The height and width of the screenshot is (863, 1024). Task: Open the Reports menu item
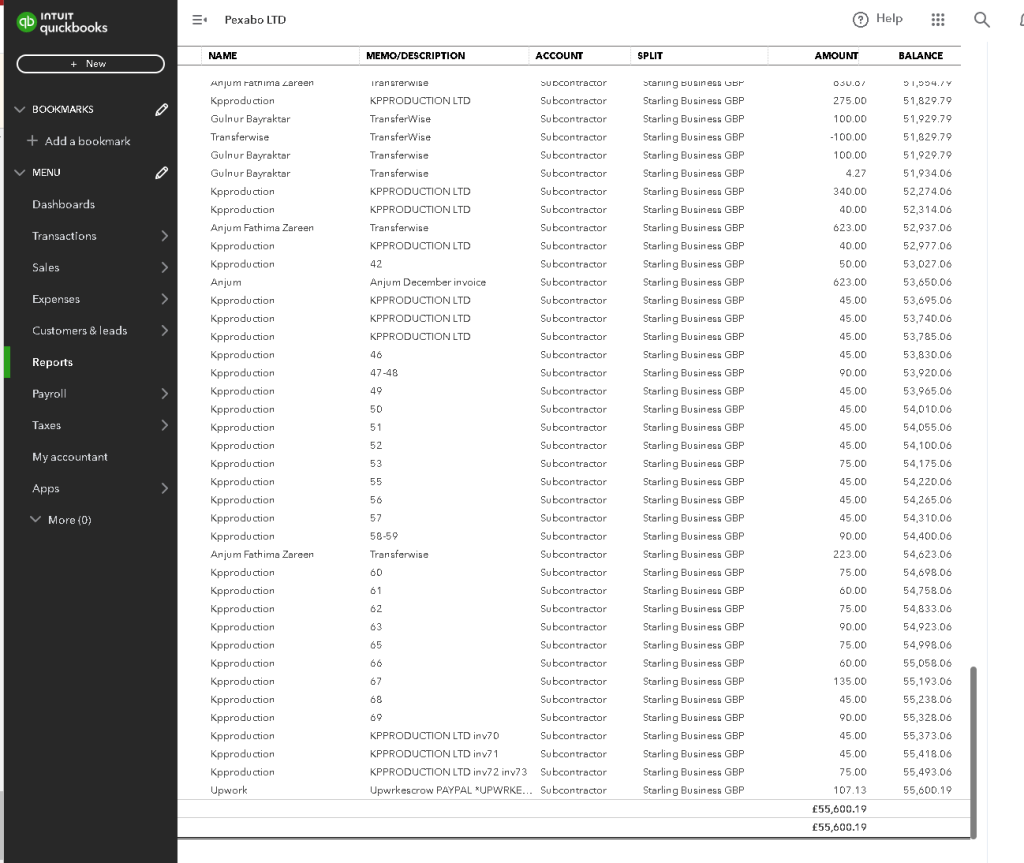(52, 362)
